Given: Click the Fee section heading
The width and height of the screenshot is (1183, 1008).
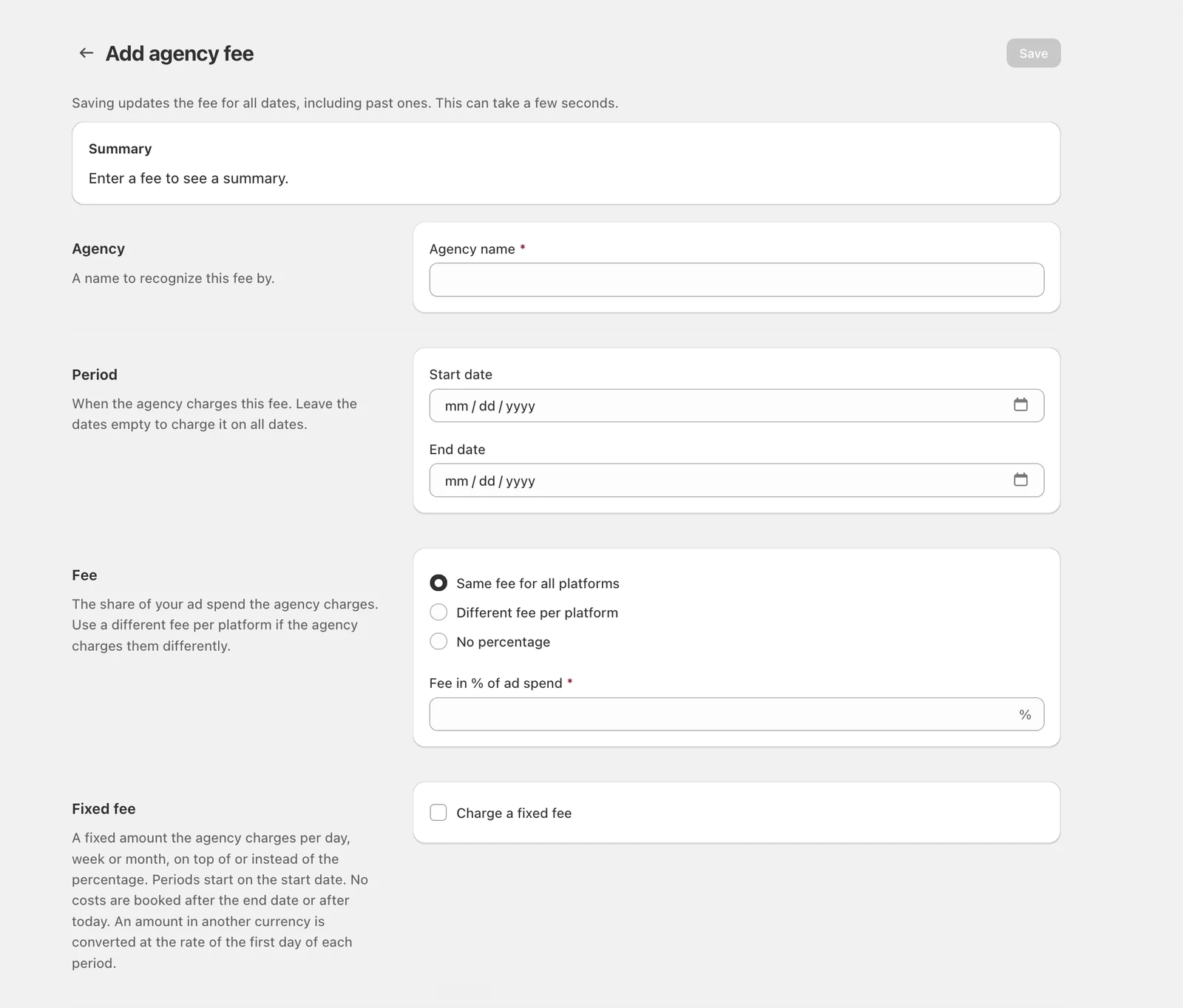Looking at the screenshot, I should pos(84,575).
